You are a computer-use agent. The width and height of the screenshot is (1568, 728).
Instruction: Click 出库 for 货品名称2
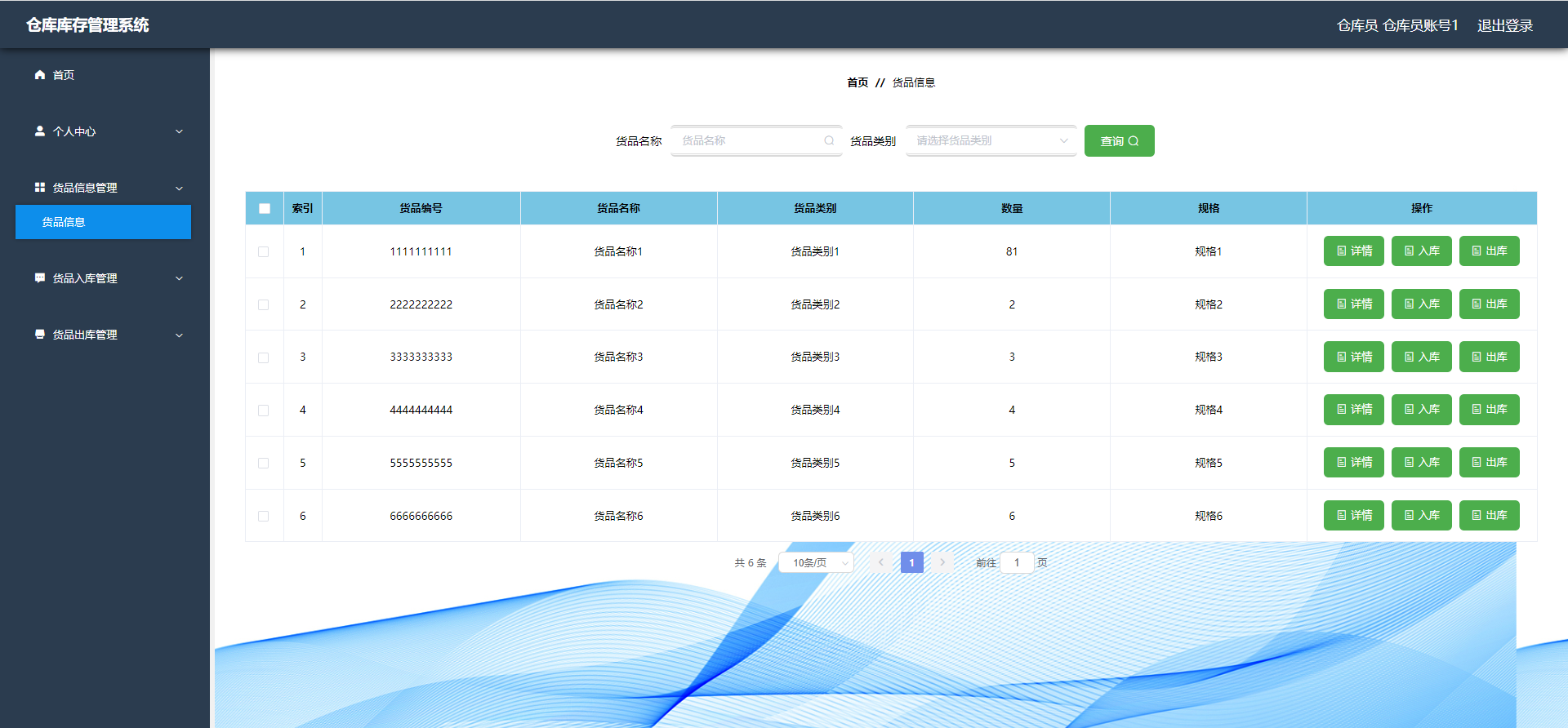pos(1490,304)
